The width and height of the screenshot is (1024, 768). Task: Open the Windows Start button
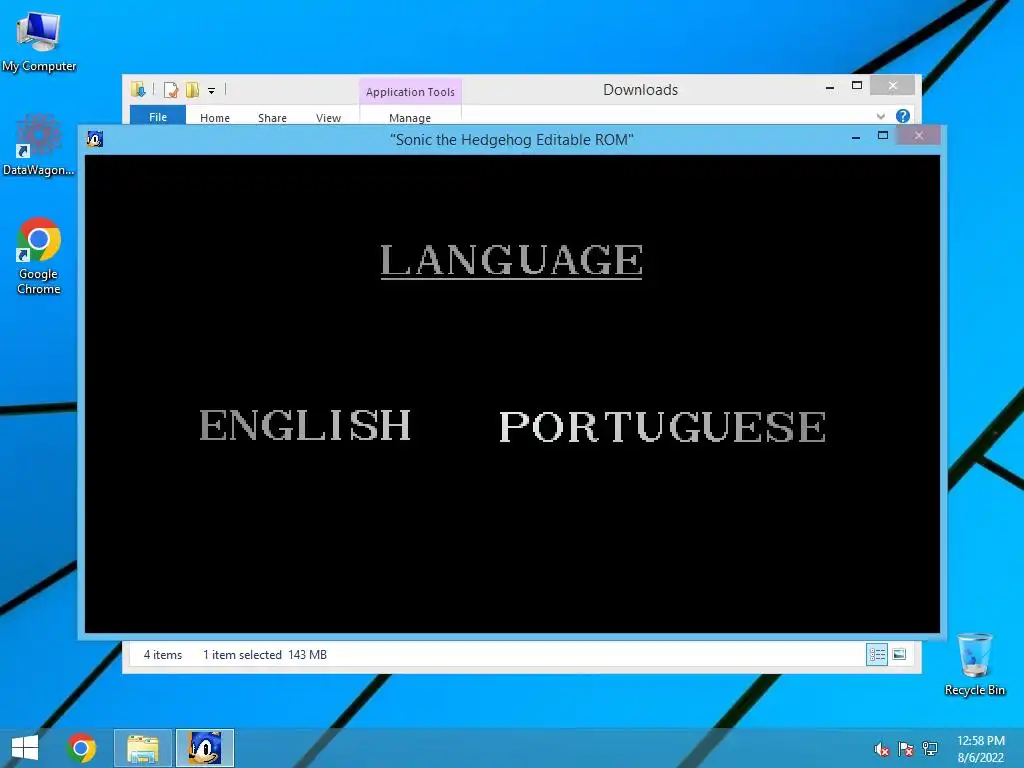pos(25,748)
